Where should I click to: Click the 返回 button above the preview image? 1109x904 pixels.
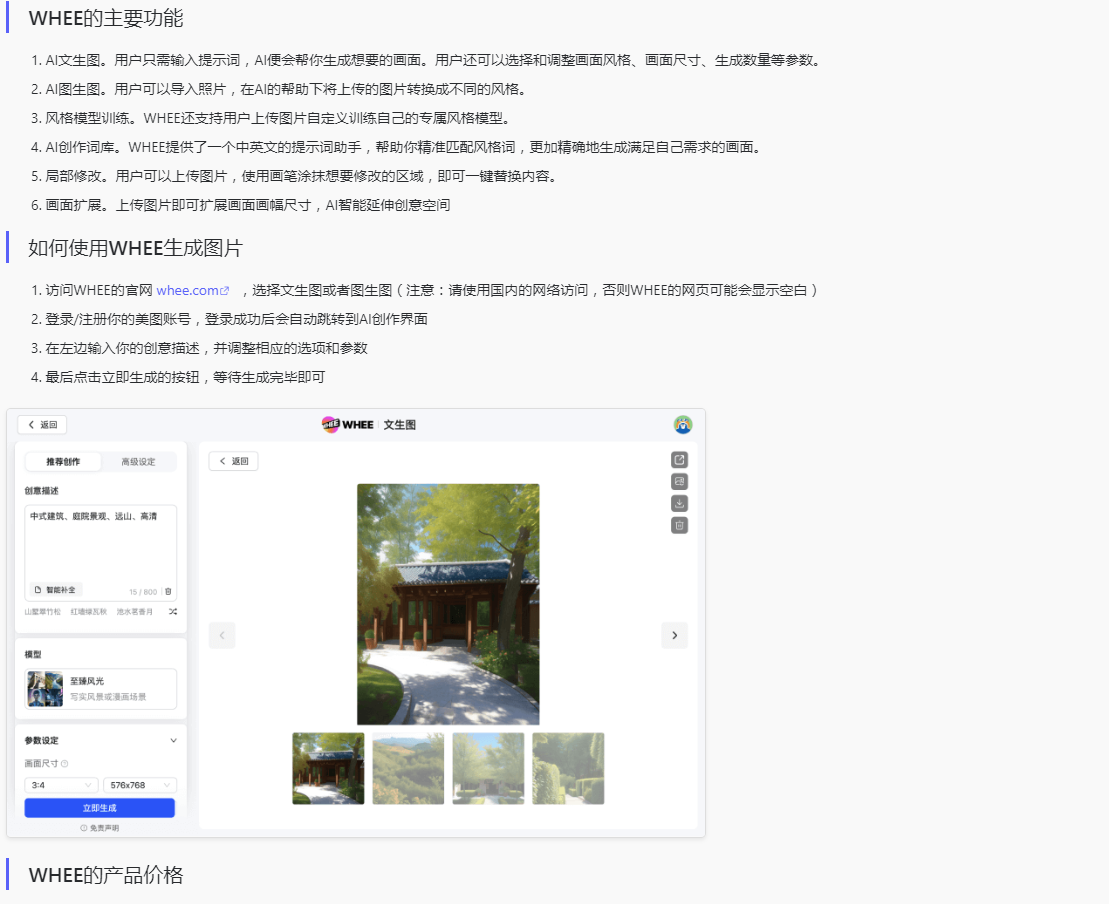233,461
